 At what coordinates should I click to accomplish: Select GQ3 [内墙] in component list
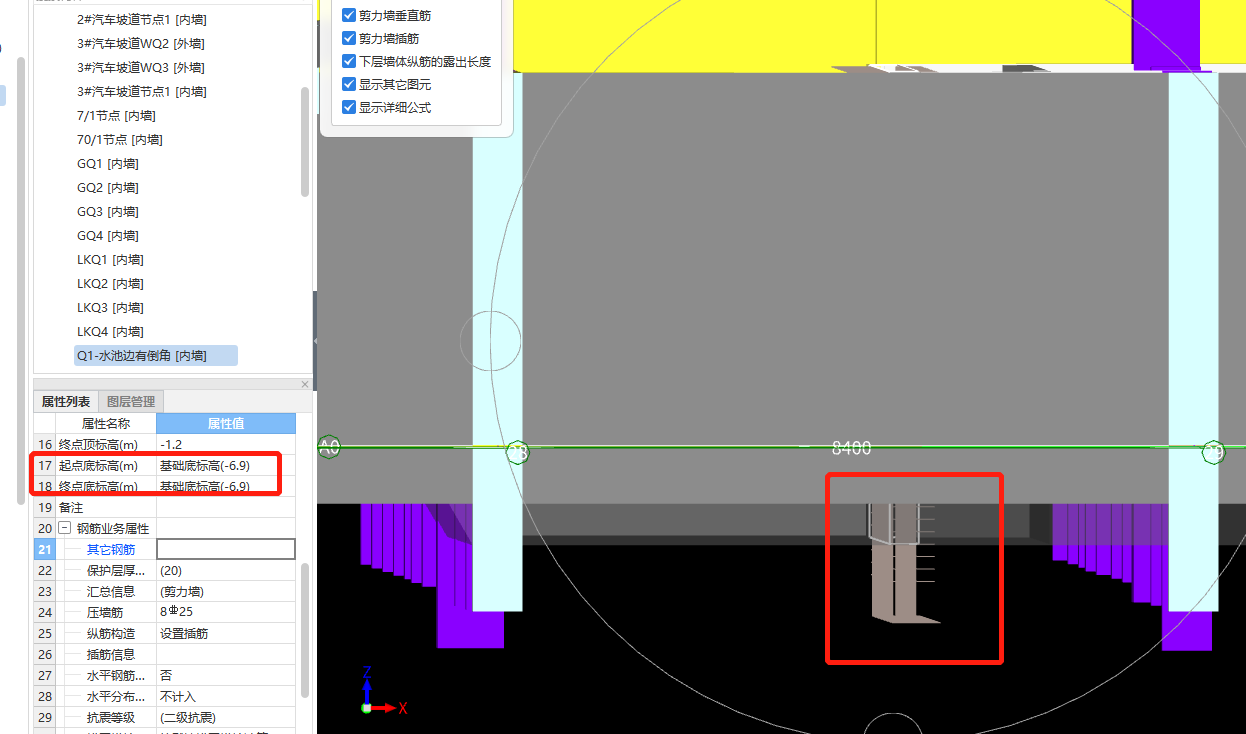108,211
